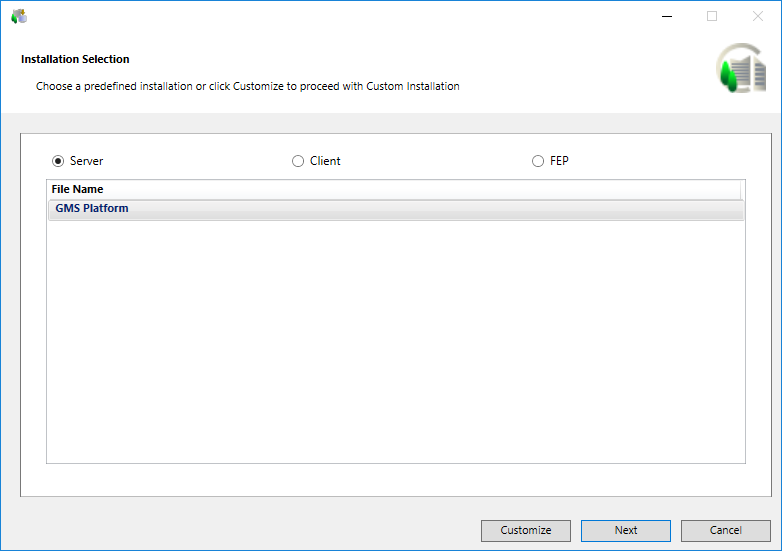
Task: Click empty area inside the file list
Action: tap(395, 340)
